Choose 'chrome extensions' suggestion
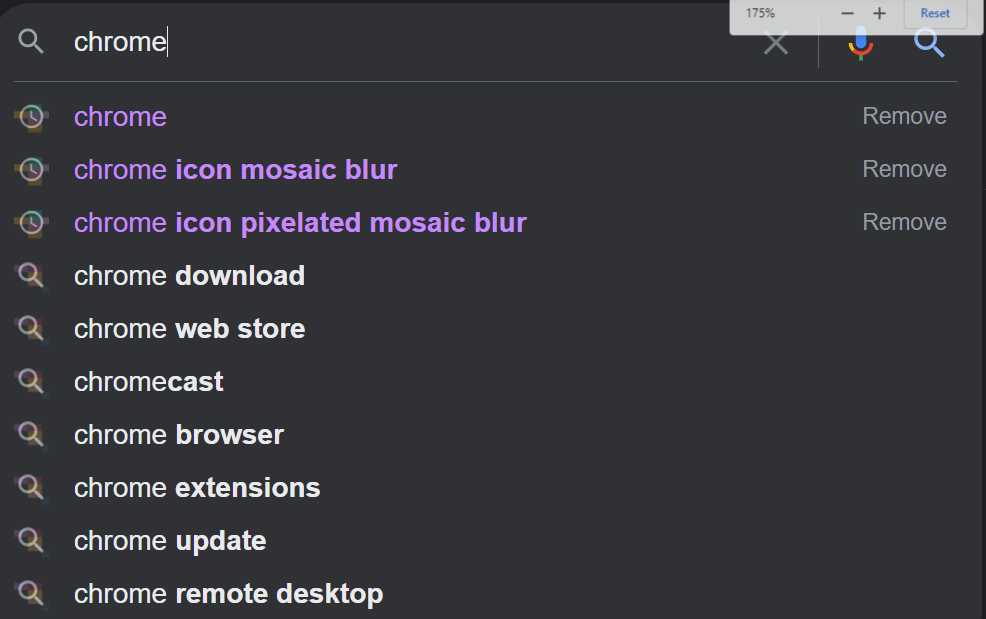 tap(197, 488)
